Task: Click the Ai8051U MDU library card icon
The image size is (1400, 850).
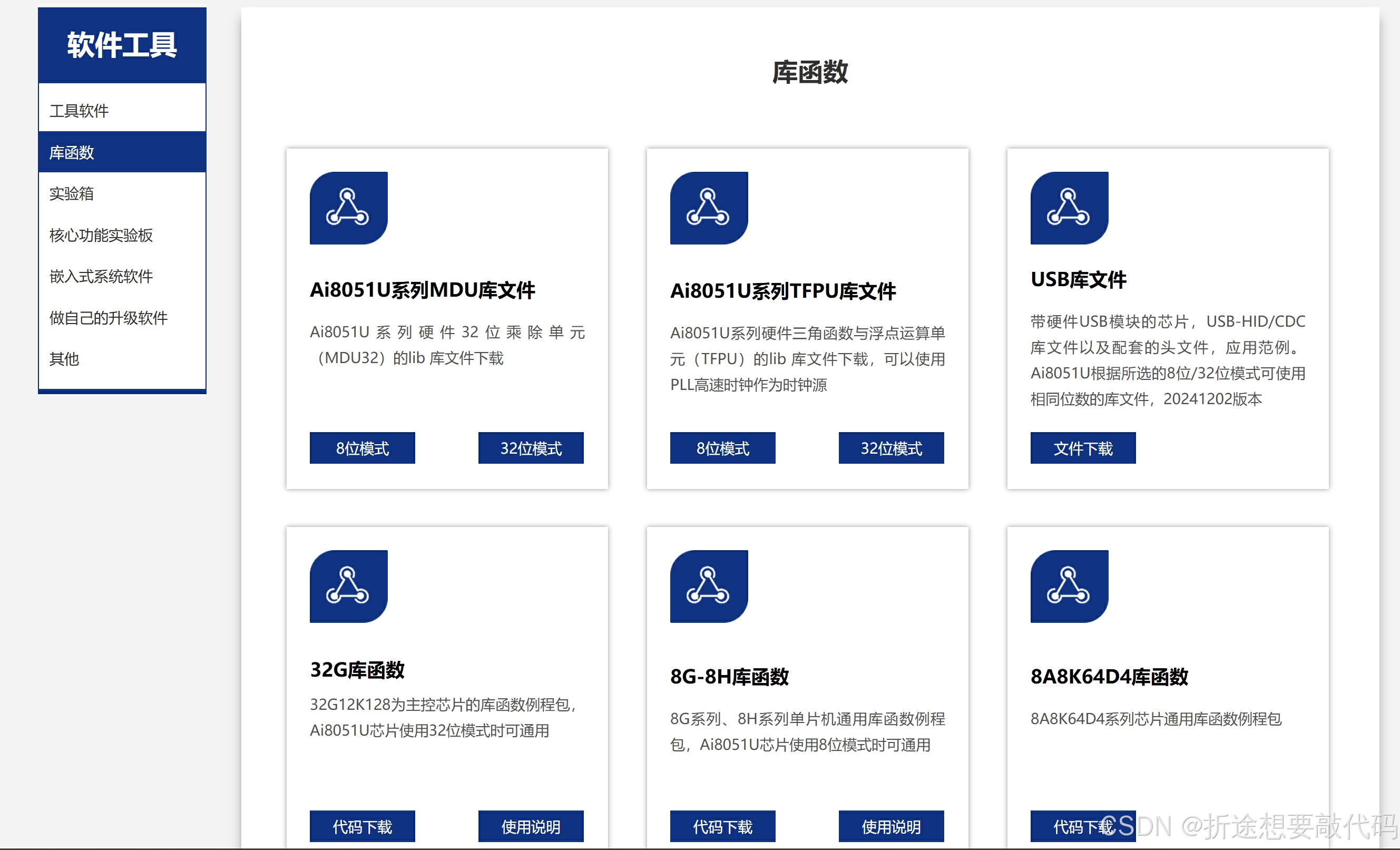Action: pos(348,208)
